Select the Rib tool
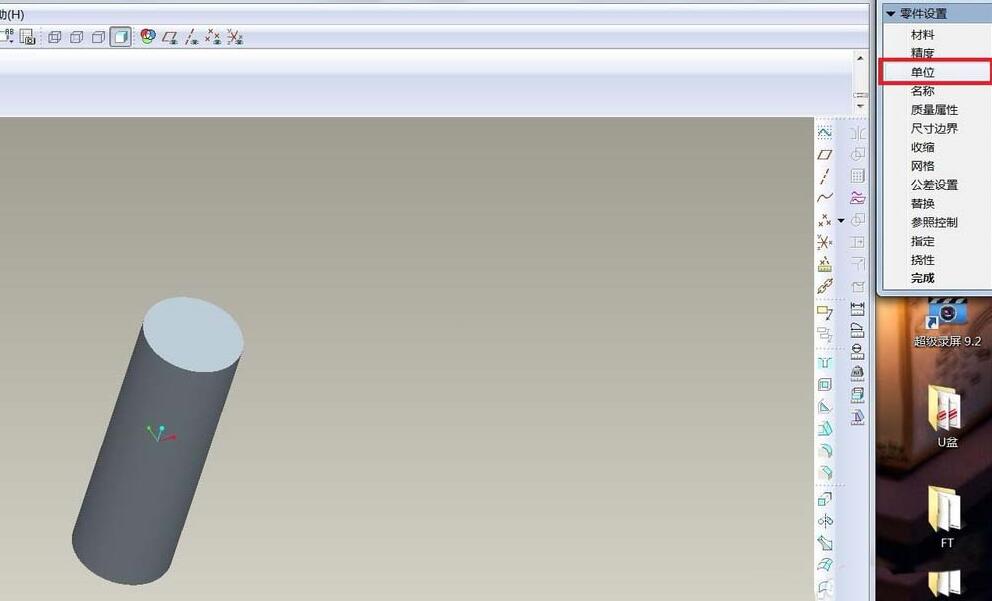The image size is (992, 601). point(824,407)
